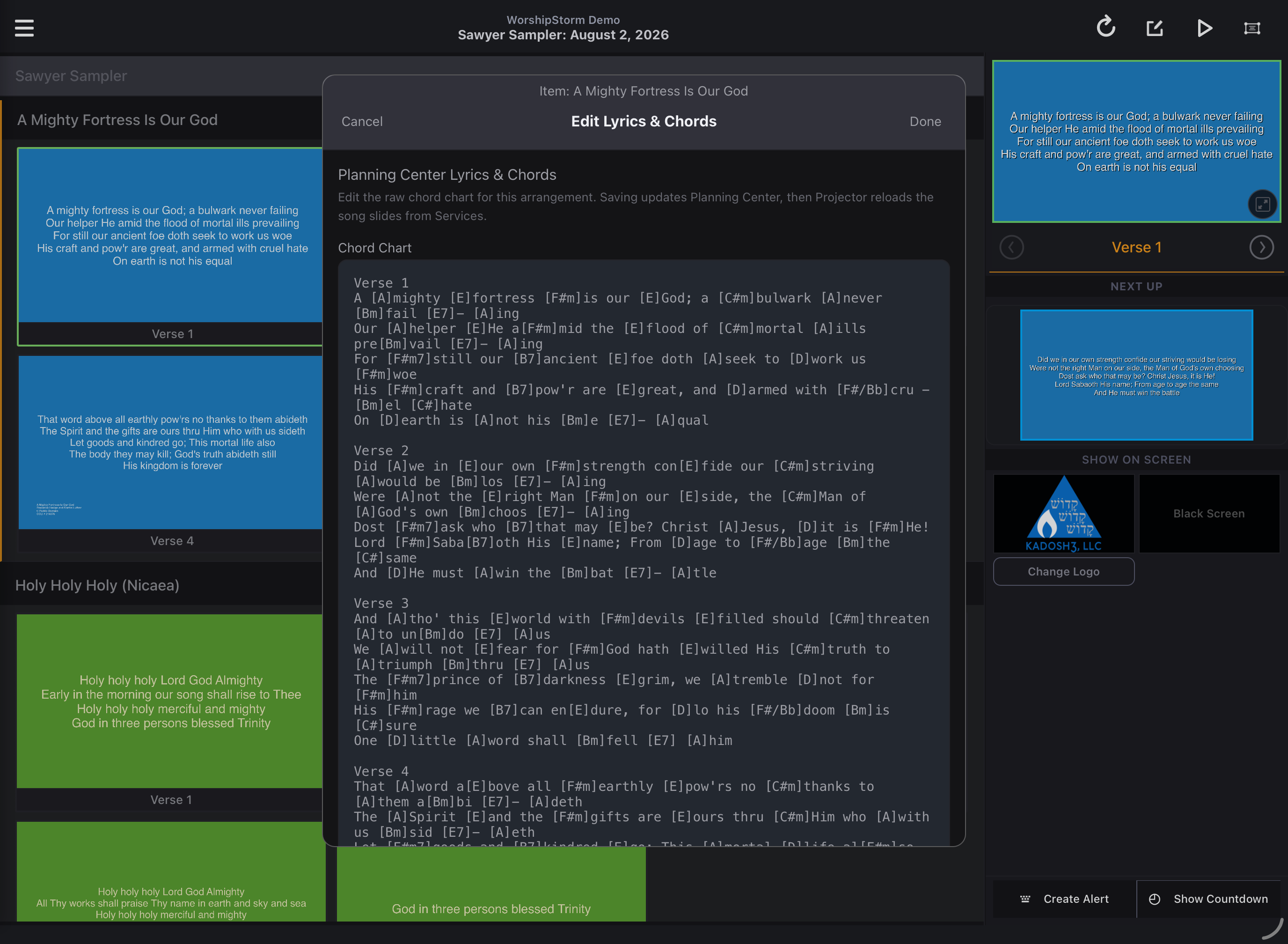Screen dimensions: 1288x944
Task: Click inside the Chord Chart text area
Action: pyautogui.click(x=644, y=552)
